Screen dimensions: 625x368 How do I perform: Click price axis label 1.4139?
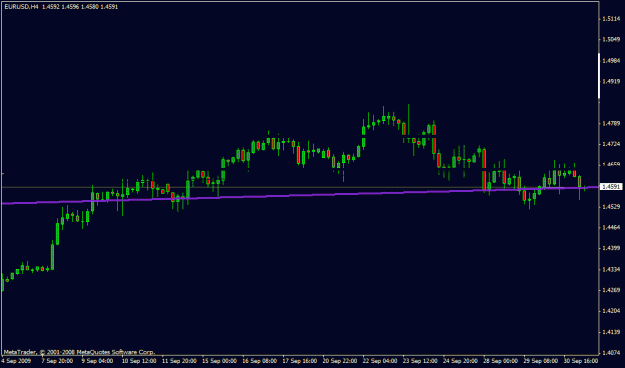611,332
